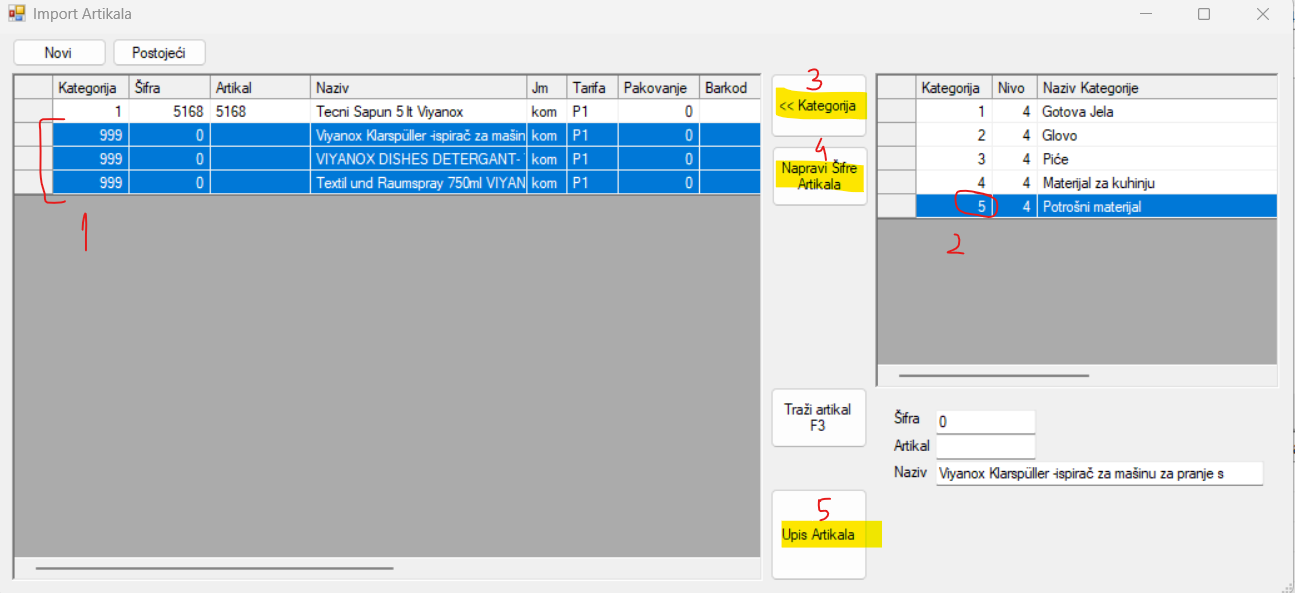Click the Postojeći button

159,52
